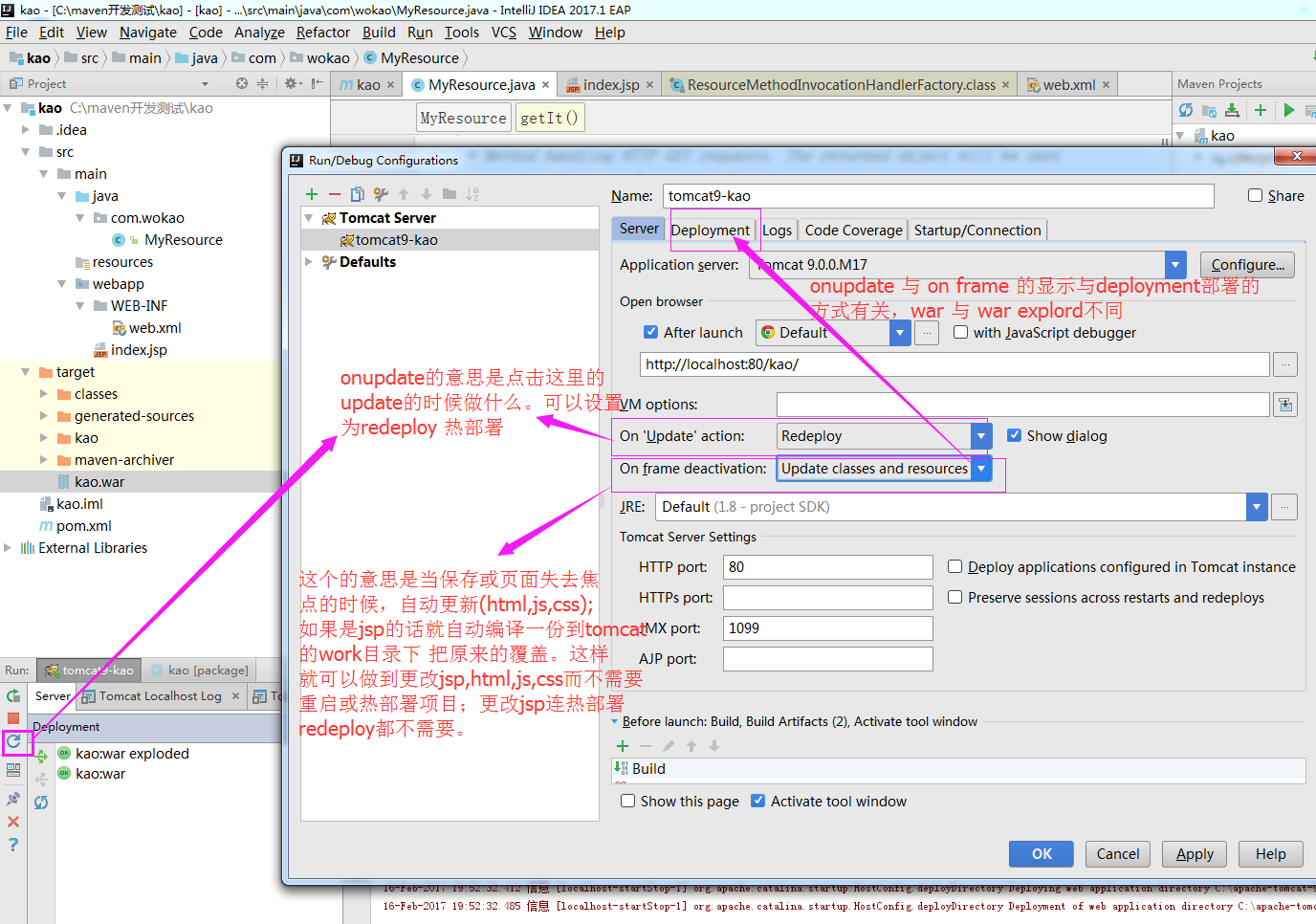This screenshot has height=924, width=1316.
Task: Open JRE dropdown
Action: 1258,507
